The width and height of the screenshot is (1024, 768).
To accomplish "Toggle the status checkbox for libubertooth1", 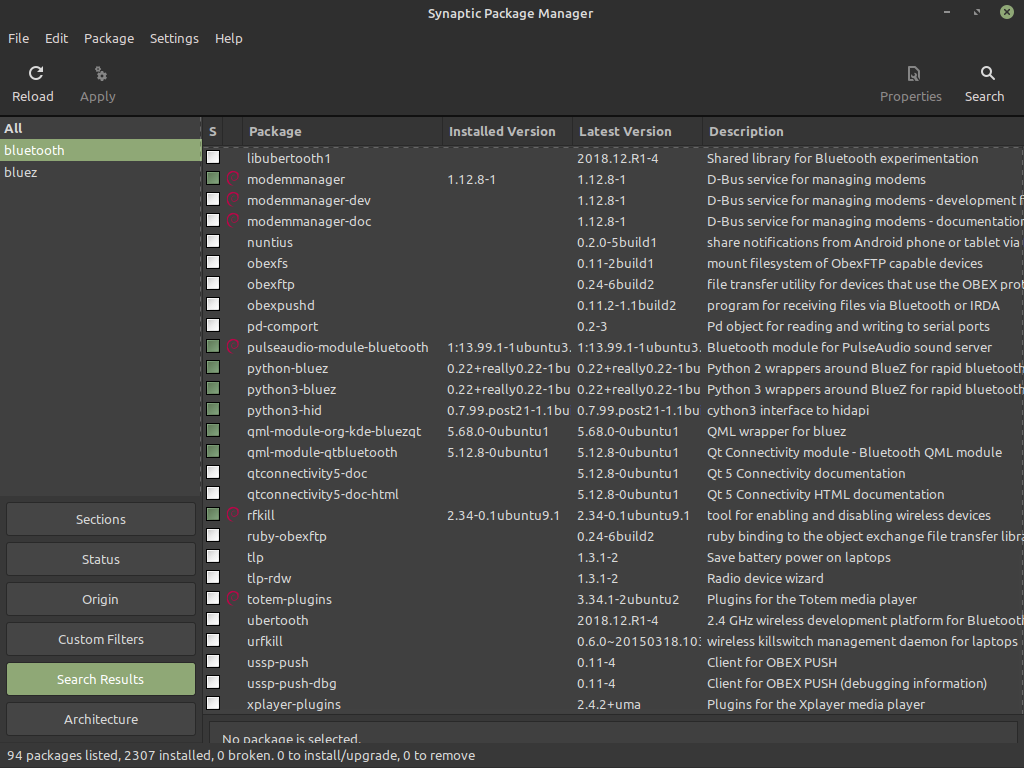I will point(213,158).
